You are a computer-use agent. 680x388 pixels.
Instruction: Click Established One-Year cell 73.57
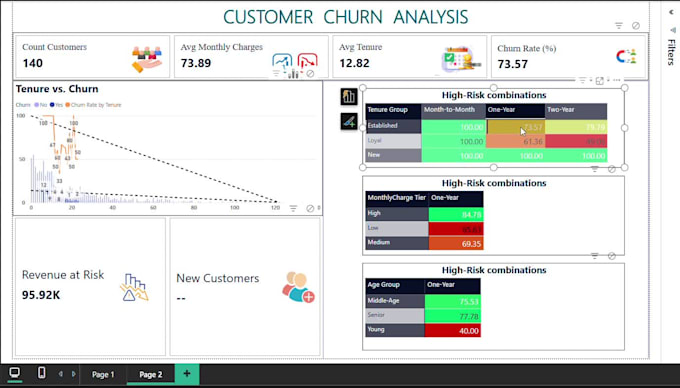tap(515, 127)
